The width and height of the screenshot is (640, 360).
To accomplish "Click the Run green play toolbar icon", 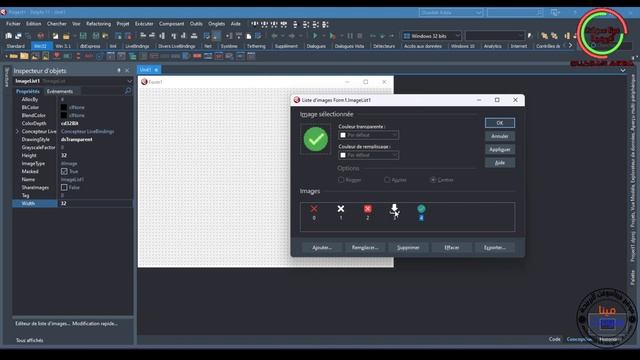I will (315, 36).
